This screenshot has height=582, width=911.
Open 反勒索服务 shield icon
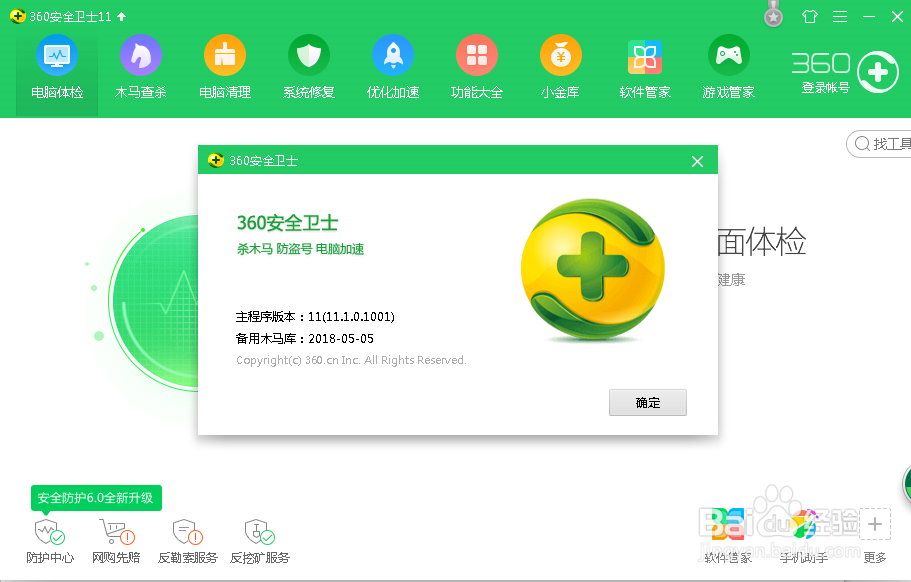pyautogui.click(x=187, y=541)
